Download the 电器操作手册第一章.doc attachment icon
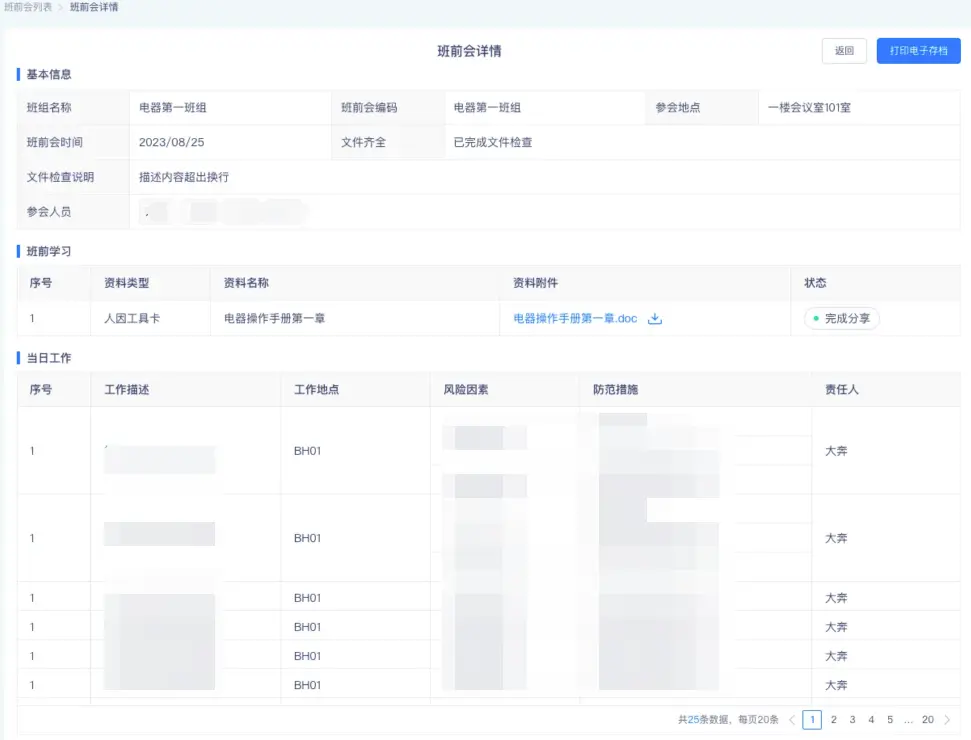 655,318
